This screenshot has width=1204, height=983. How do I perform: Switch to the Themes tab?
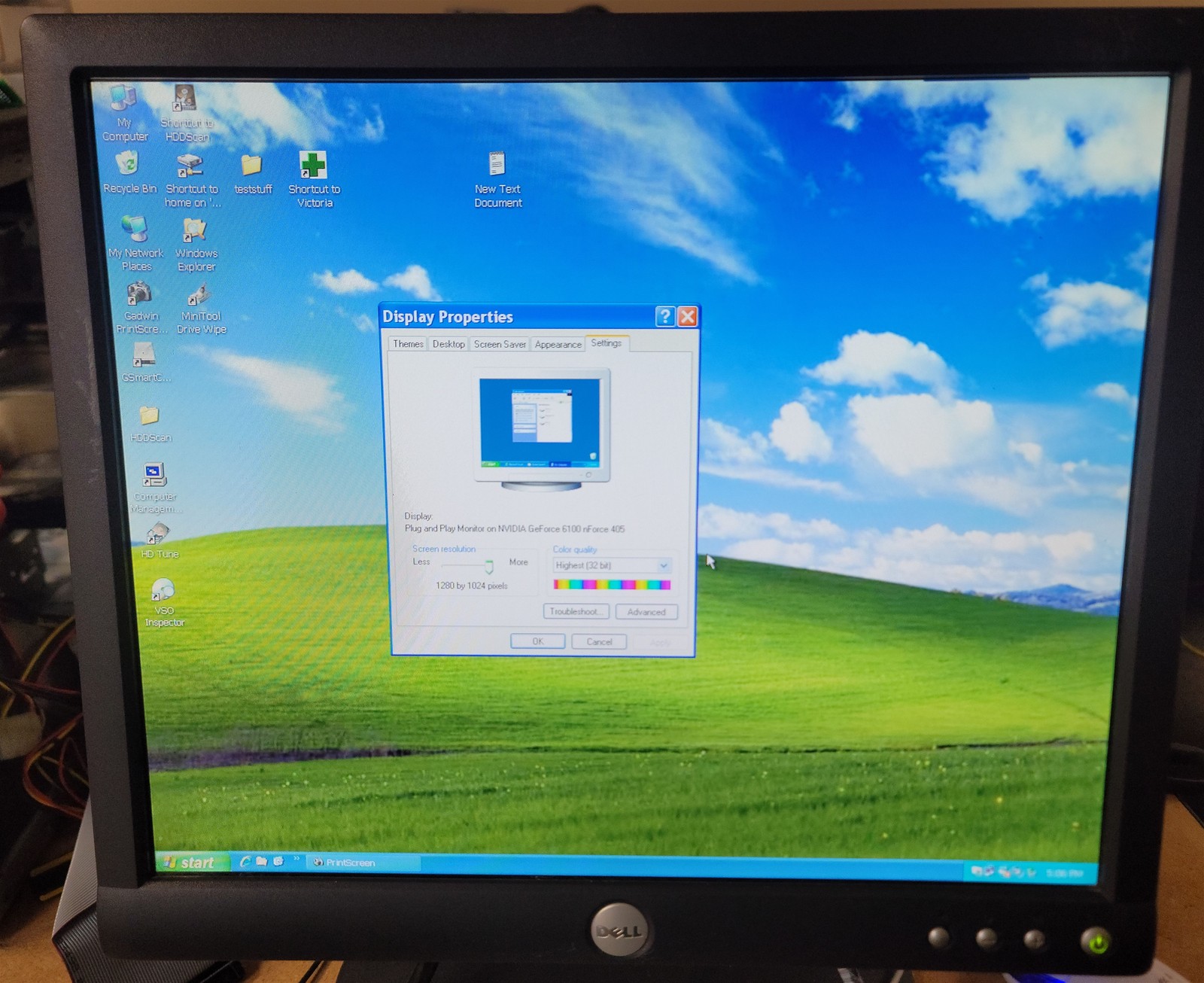tap(408, 344)
